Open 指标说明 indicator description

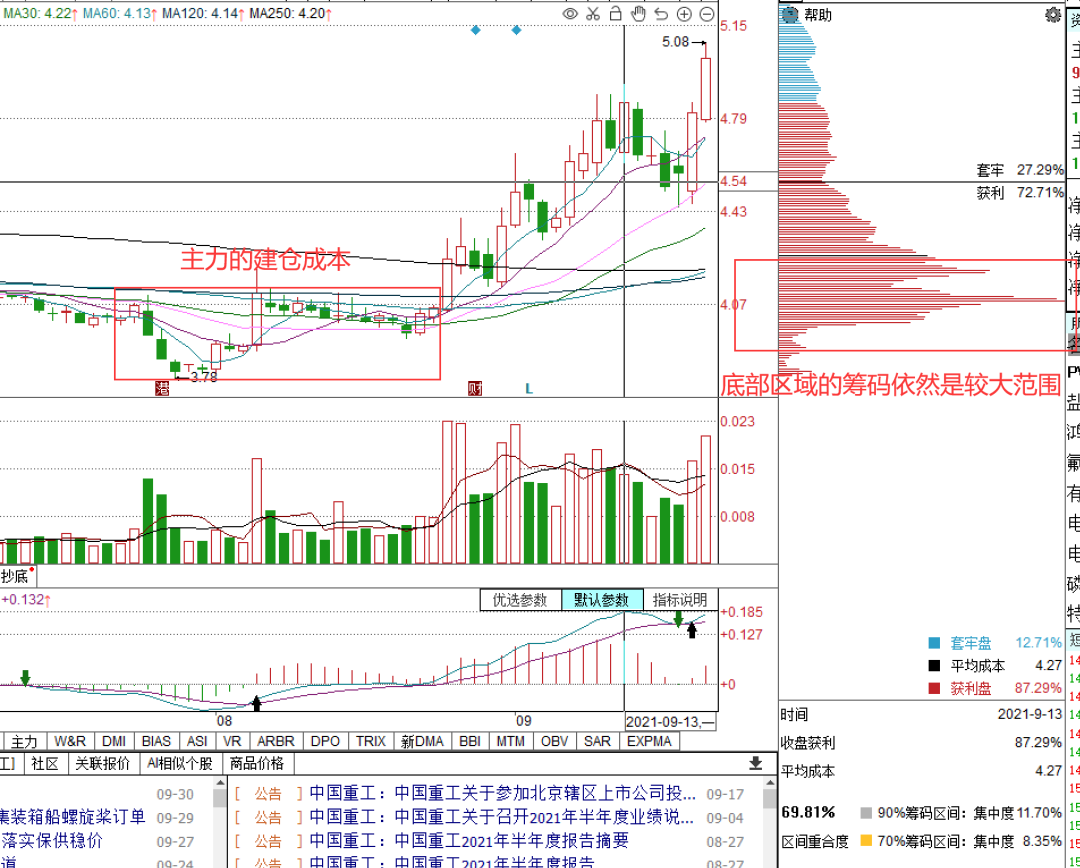pos(679,600)
